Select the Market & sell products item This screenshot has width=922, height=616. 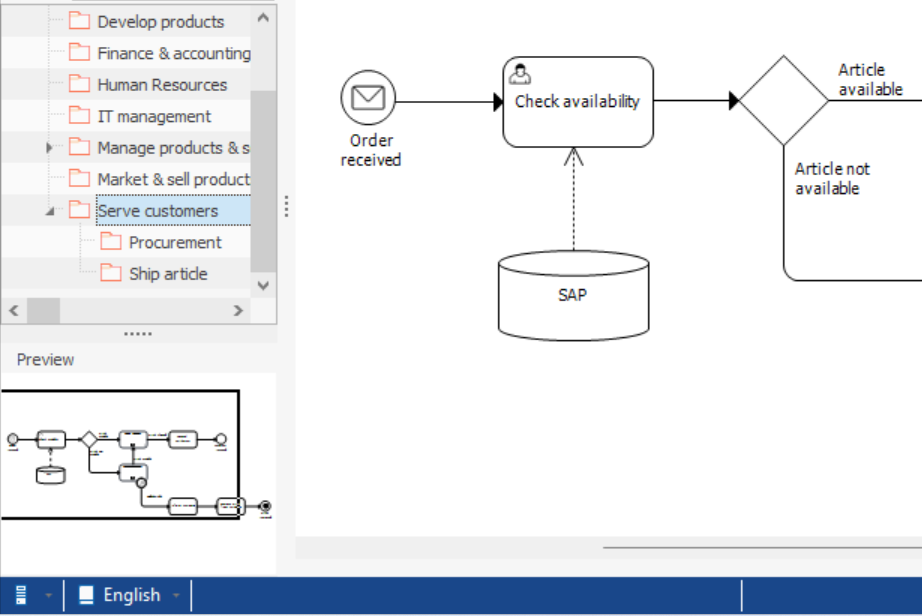(173, 179)
